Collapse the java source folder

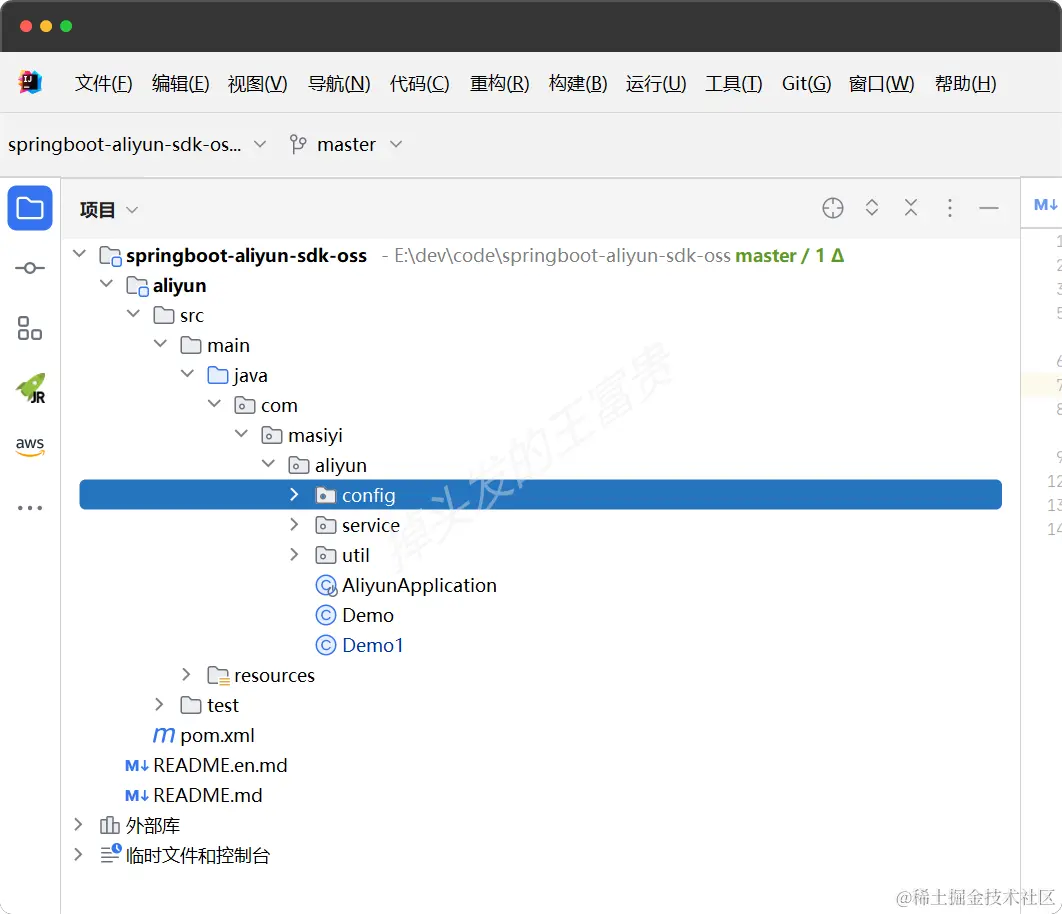click(188, 374)
